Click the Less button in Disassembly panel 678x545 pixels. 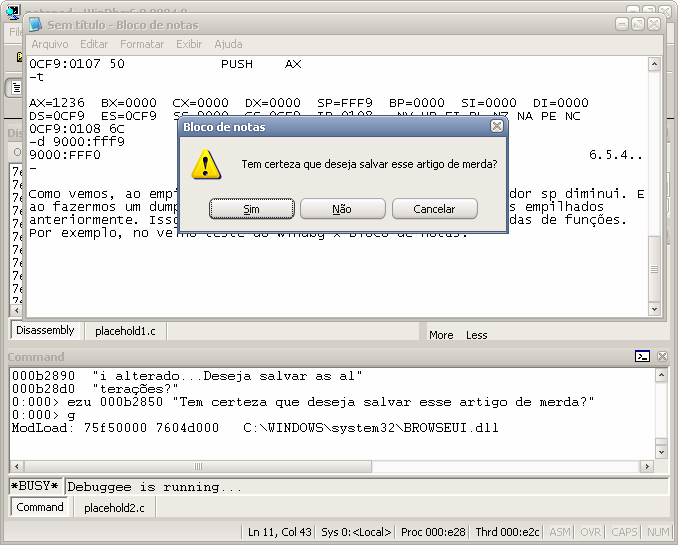pos(477,335)
